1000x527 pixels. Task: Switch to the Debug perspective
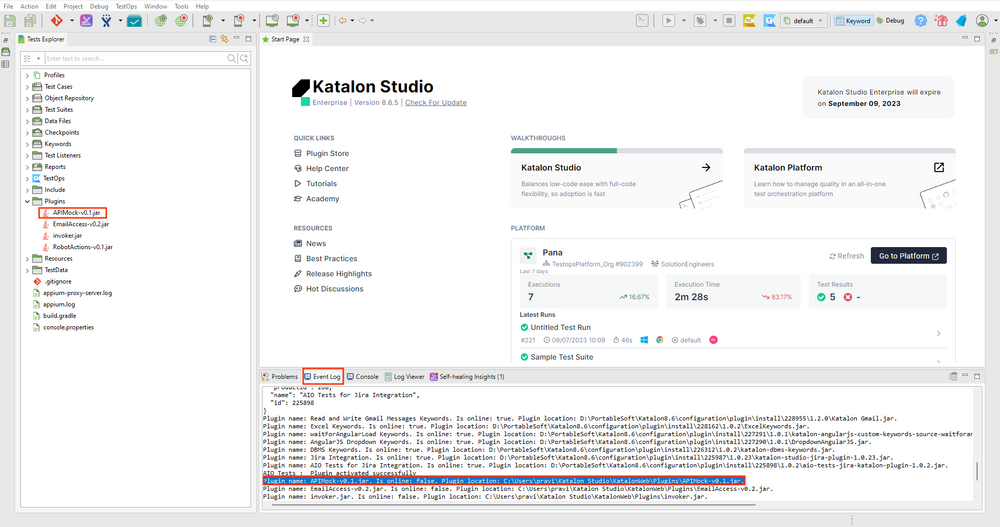tap(888, 20)
